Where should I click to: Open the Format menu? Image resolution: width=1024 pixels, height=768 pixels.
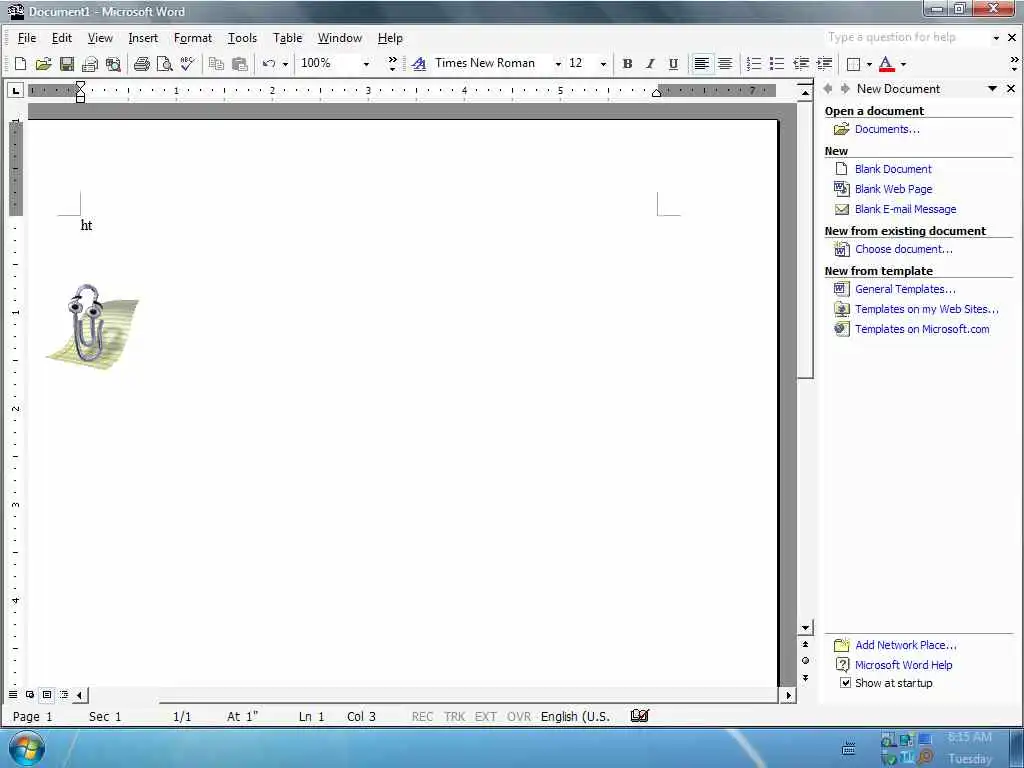[193, 38]
